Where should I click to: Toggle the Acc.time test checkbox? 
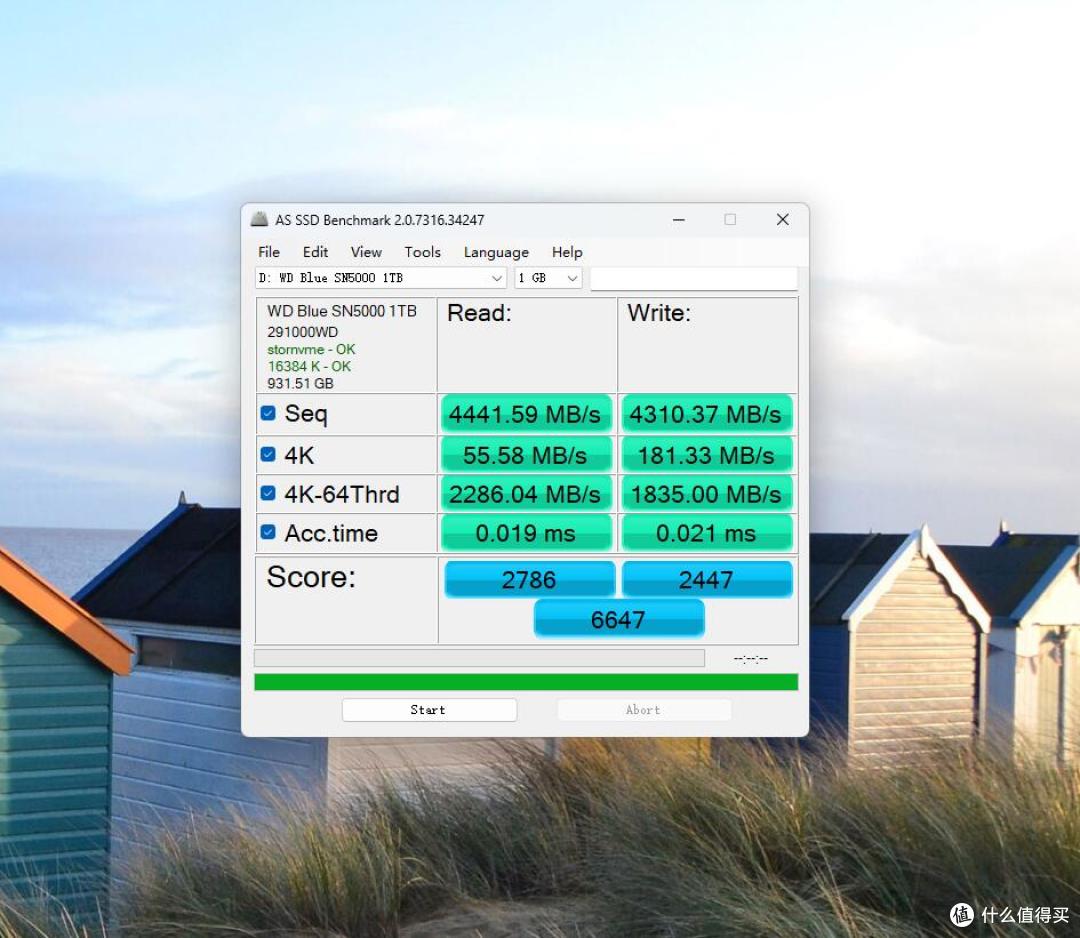coord(268,532)
